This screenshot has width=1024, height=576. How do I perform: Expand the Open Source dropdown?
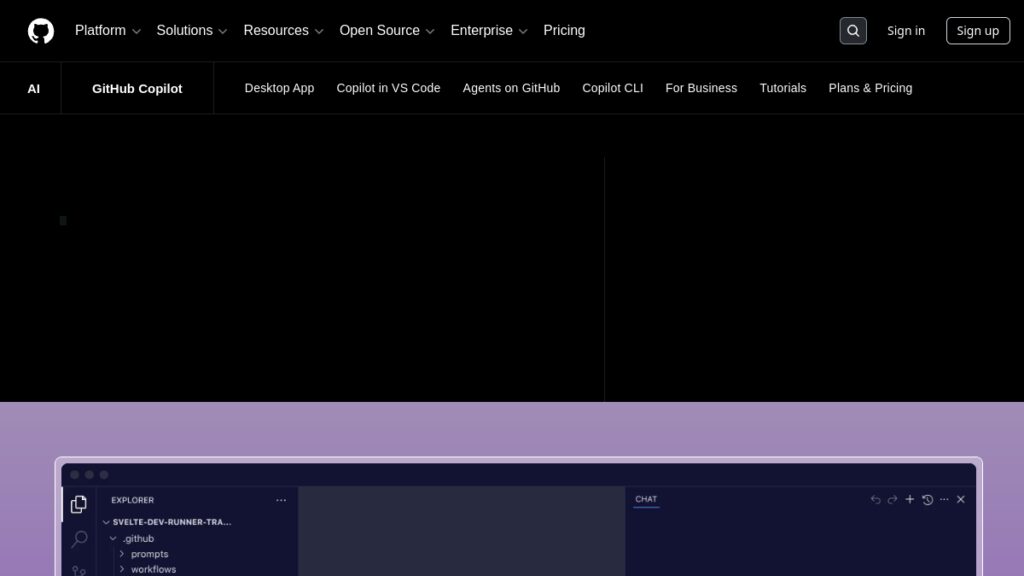pyautogui.click(x=387, y=31)
